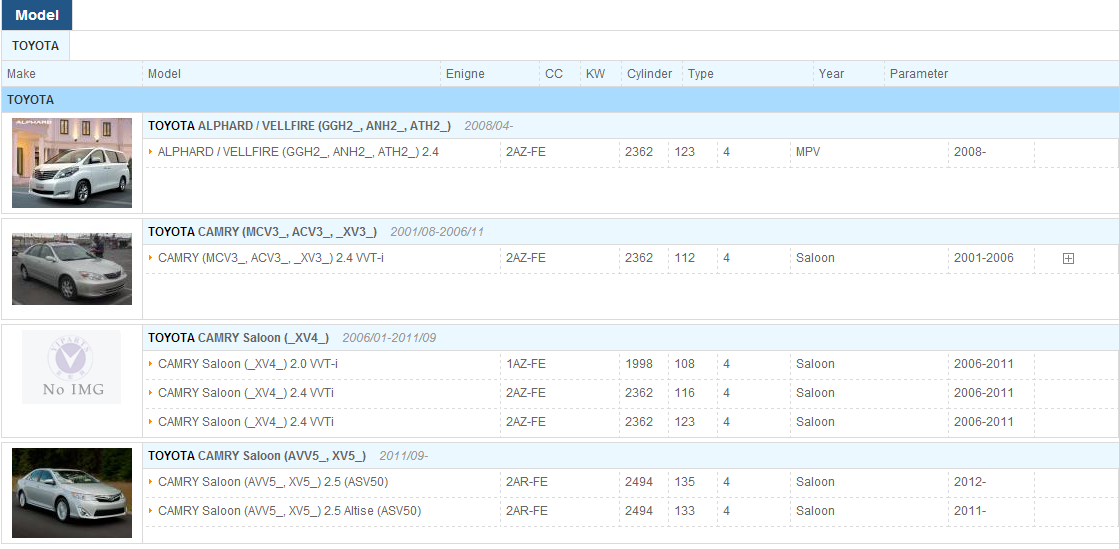Click the 2008- year cell
The width and height of the screenshot is (1119, 549).
pyautogui.click(x=970, y=152)
